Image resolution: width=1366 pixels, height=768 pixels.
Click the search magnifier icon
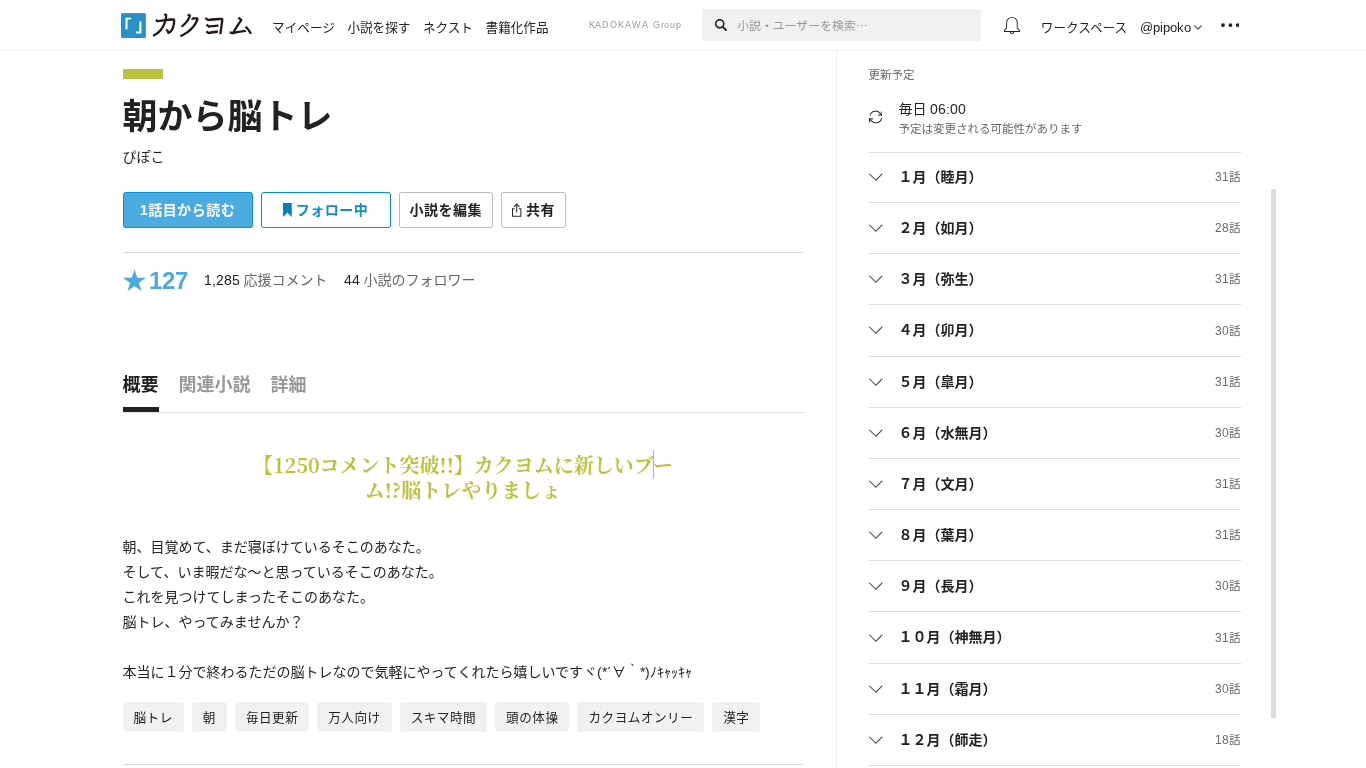click(x=721, y=25)
